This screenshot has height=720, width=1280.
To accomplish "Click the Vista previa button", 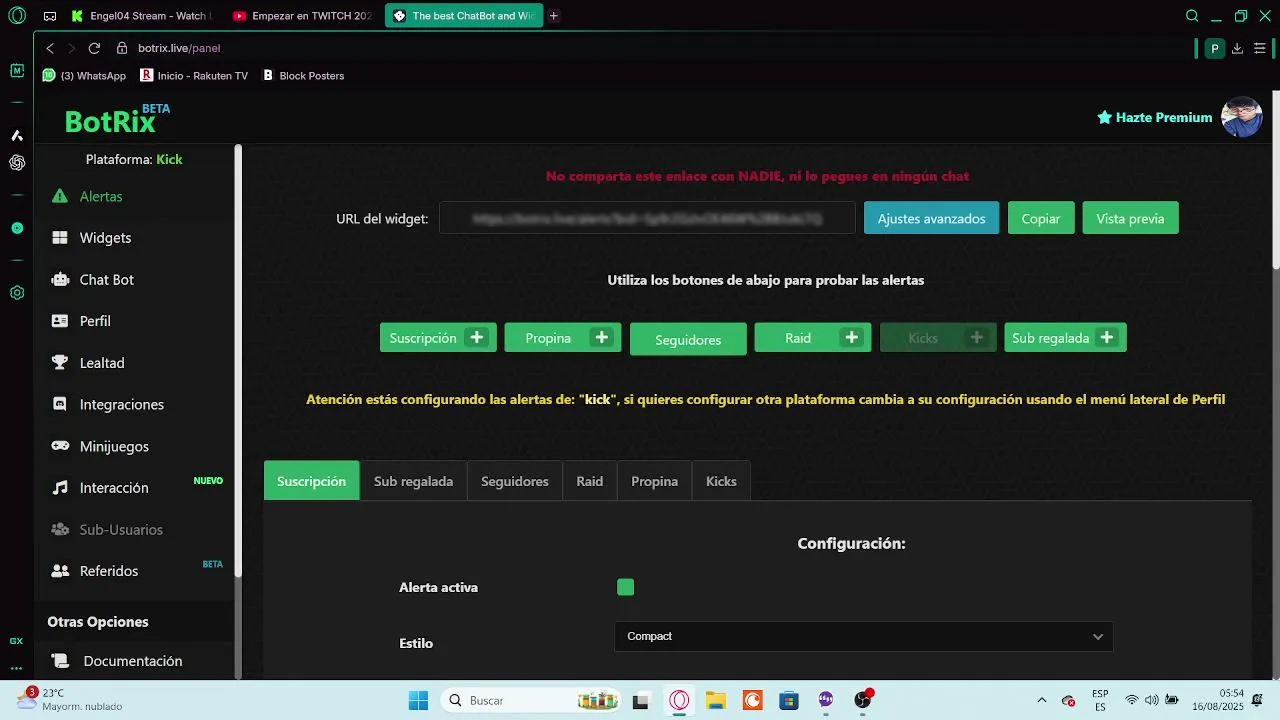I will (1130, 218).
